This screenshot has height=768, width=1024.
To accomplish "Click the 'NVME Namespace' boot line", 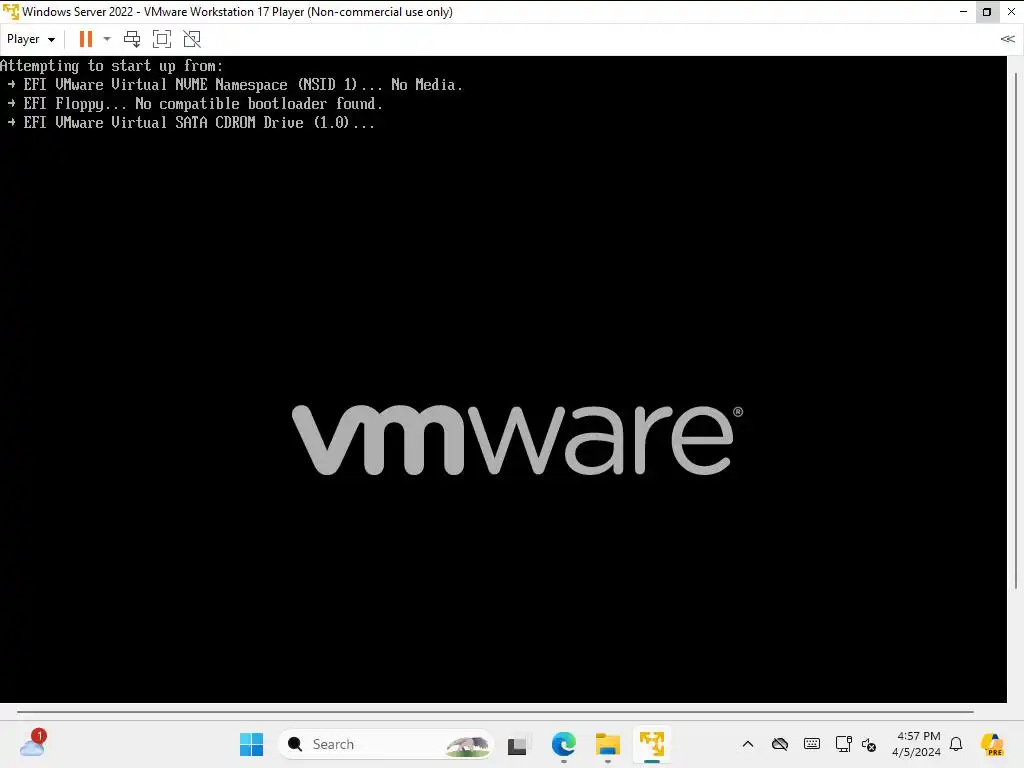I will pyautogui.click(x=235, y=85).
